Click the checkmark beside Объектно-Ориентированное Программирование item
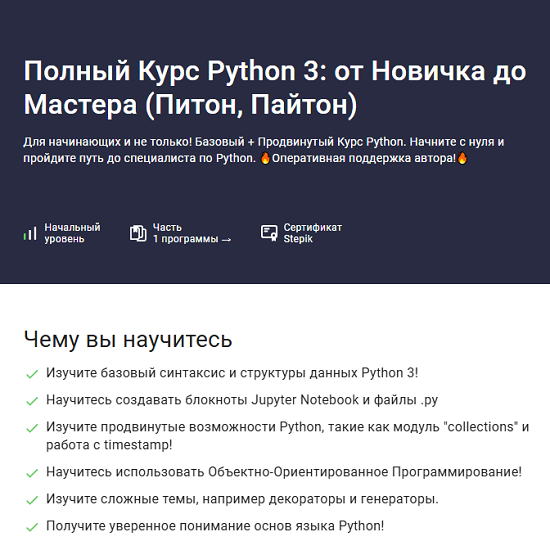This screenshot has height=550, width=550. click(32, 473)
